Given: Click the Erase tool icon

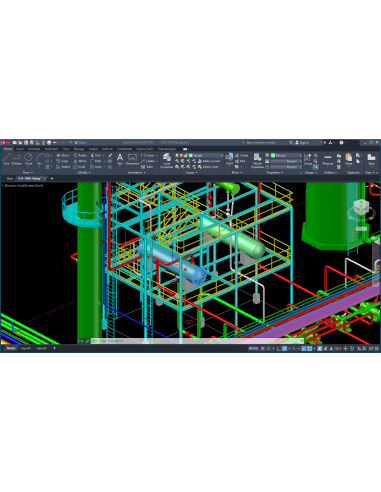Looking at the screenshot, I should [110, 155].
